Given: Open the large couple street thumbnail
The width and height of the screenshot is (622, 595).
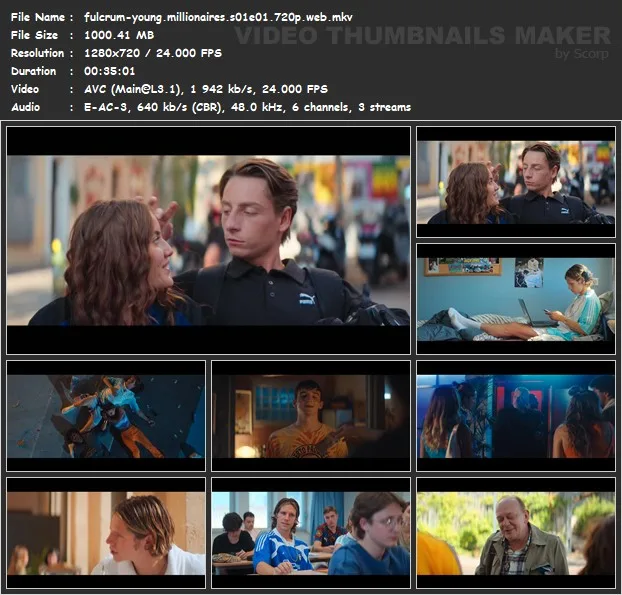Looking at the screenshot, I should click(x=209, y=240).
